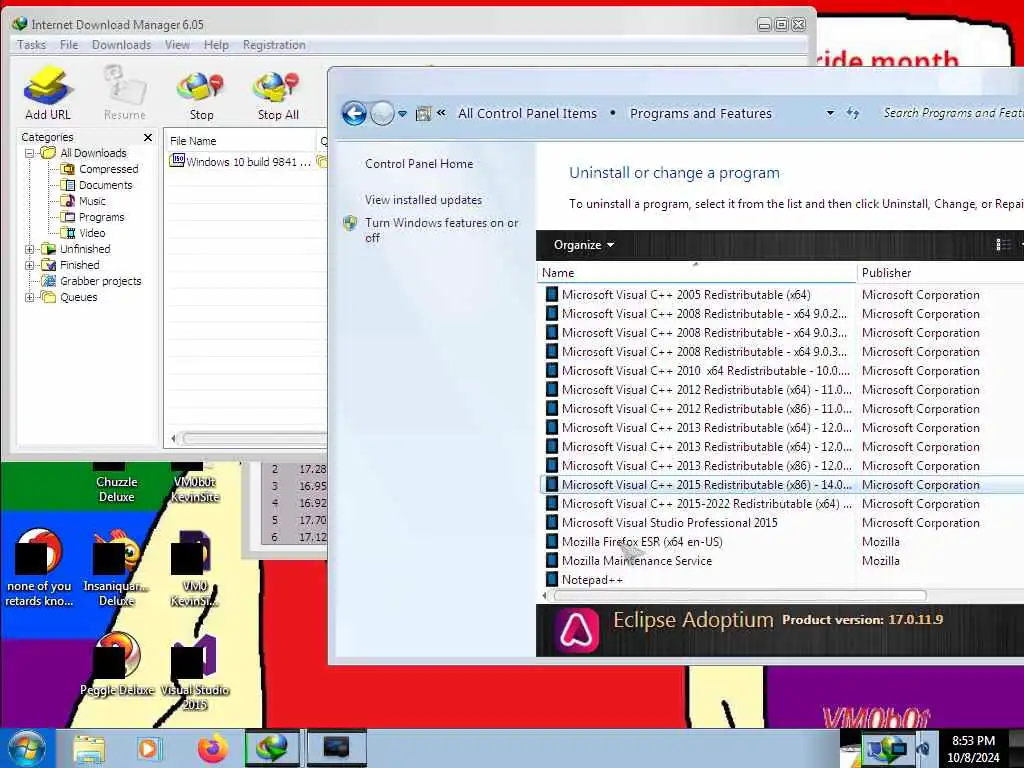
Task: Click the breadcrumb overflow chevron
Action: pos(441,113)
